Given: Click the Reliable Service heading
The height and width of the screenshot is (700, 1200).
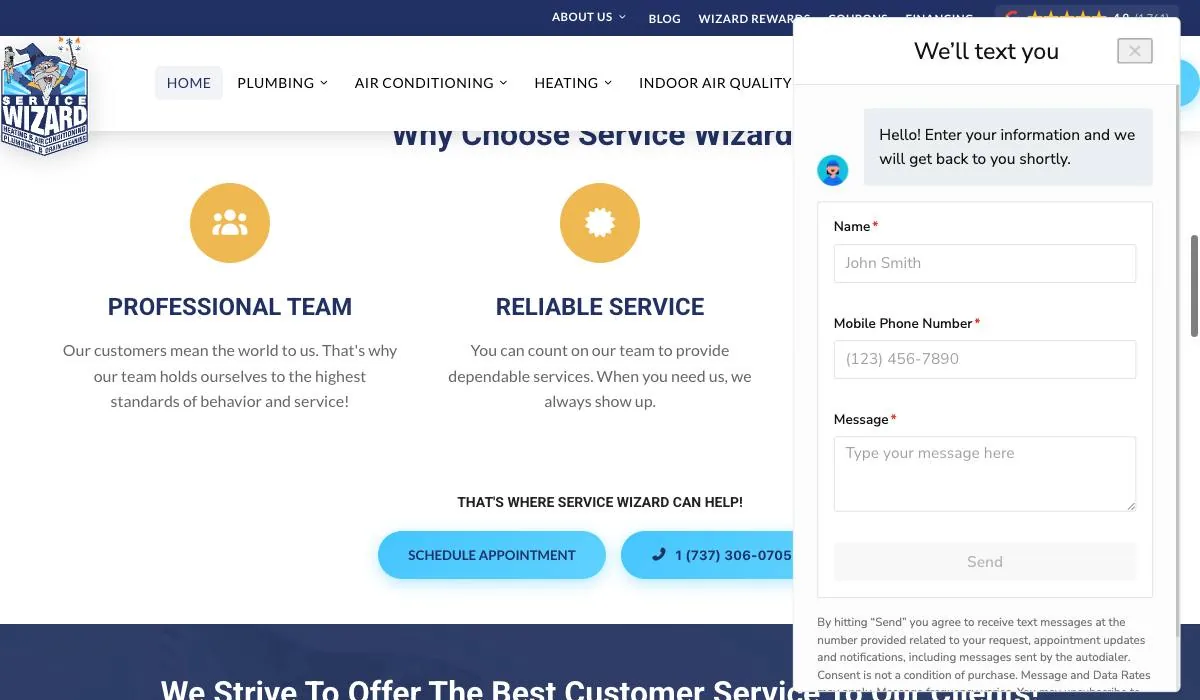Looking at the screenshot, I should (600, 307).
